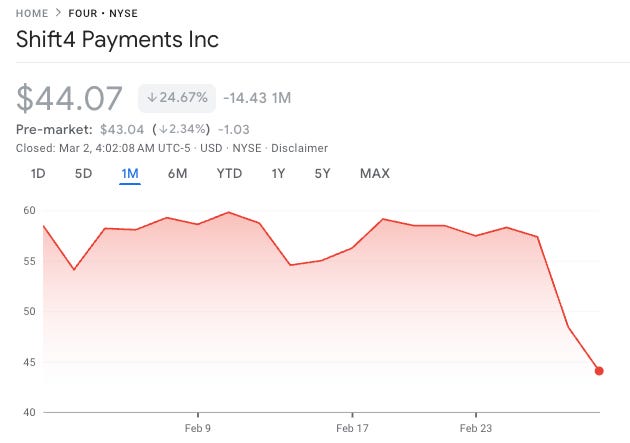Click the 40 y-axis label
The image size is (630, 443).
(29, 412)
